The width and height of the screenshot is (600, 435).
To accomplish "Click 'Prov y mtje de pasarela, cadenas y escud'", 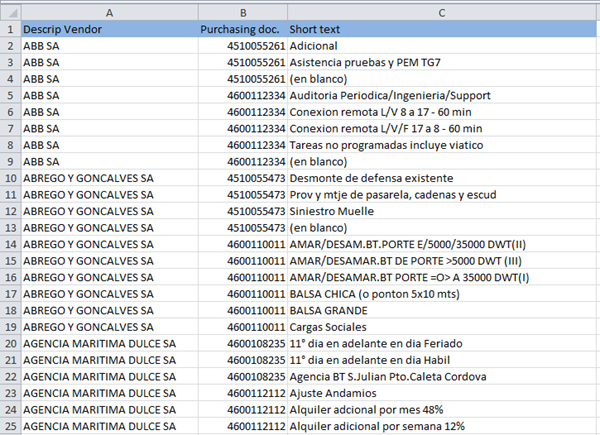I will 442,195.
